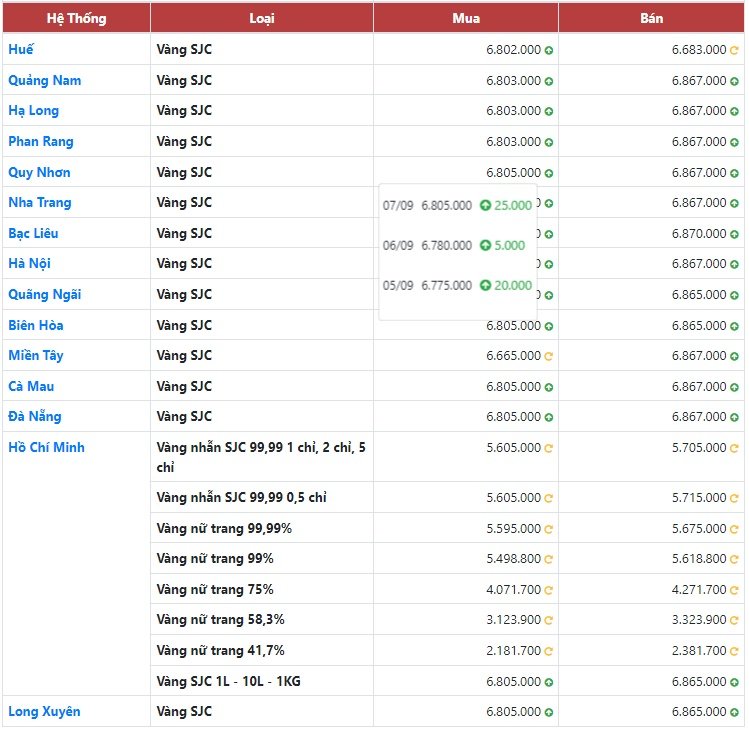Open the Long Xuyên link
749x732 pixels.
[x=44, y=711]
